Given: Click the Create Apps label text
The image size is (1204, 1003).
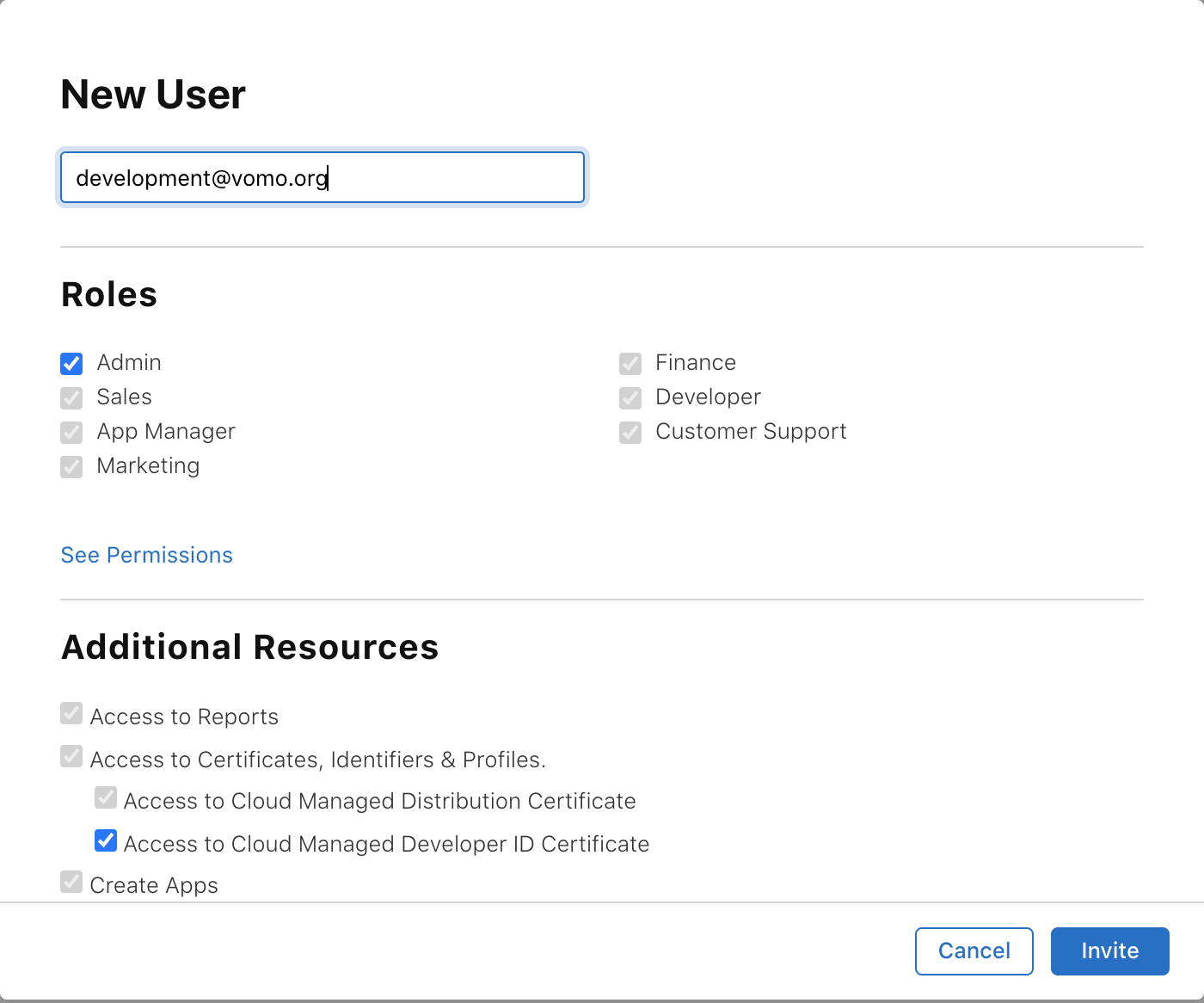Looking at the screenshot, I should tap(154, 886).
